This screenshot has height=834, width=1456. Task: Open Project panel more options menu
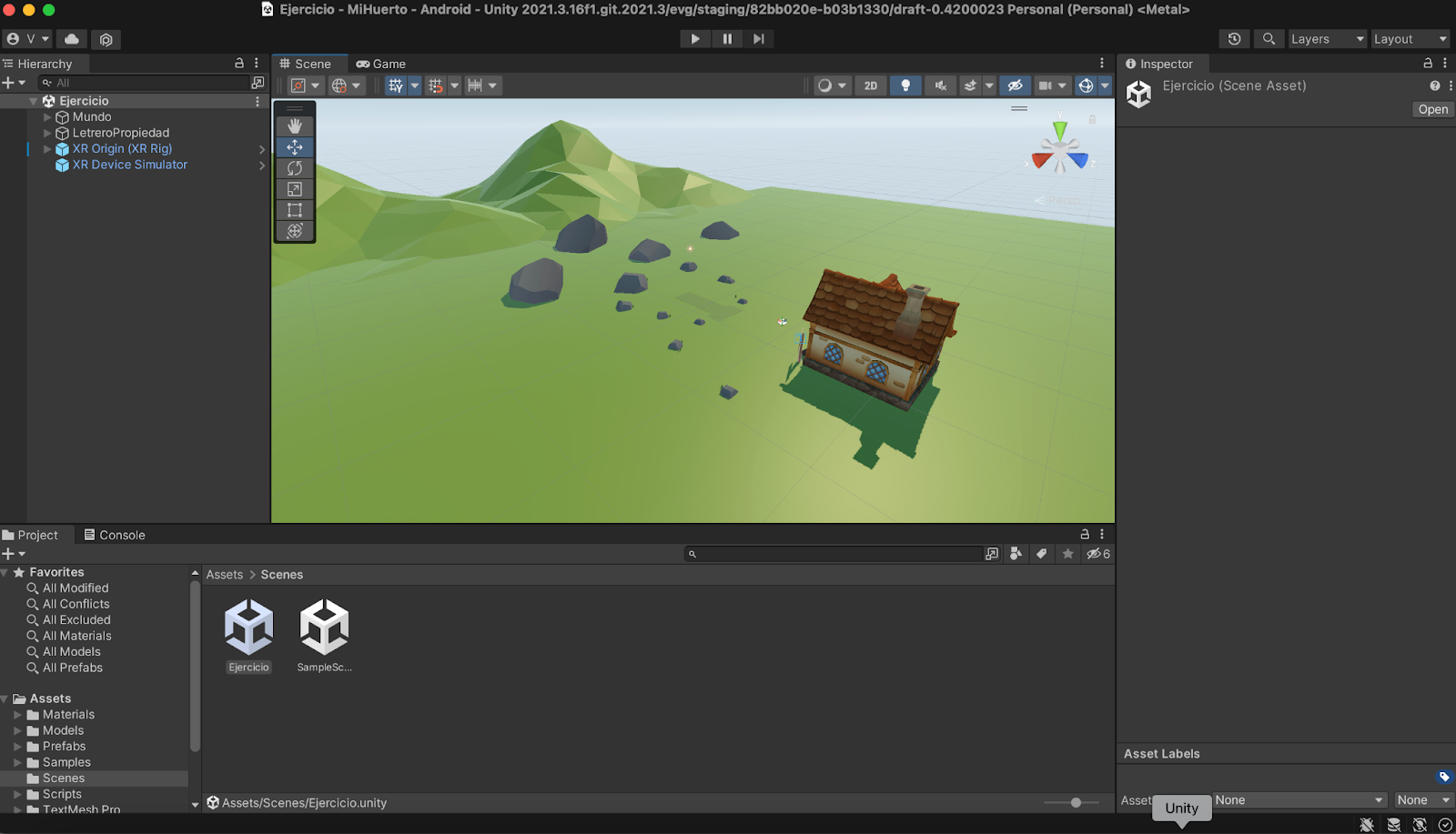click(1102, 535)
